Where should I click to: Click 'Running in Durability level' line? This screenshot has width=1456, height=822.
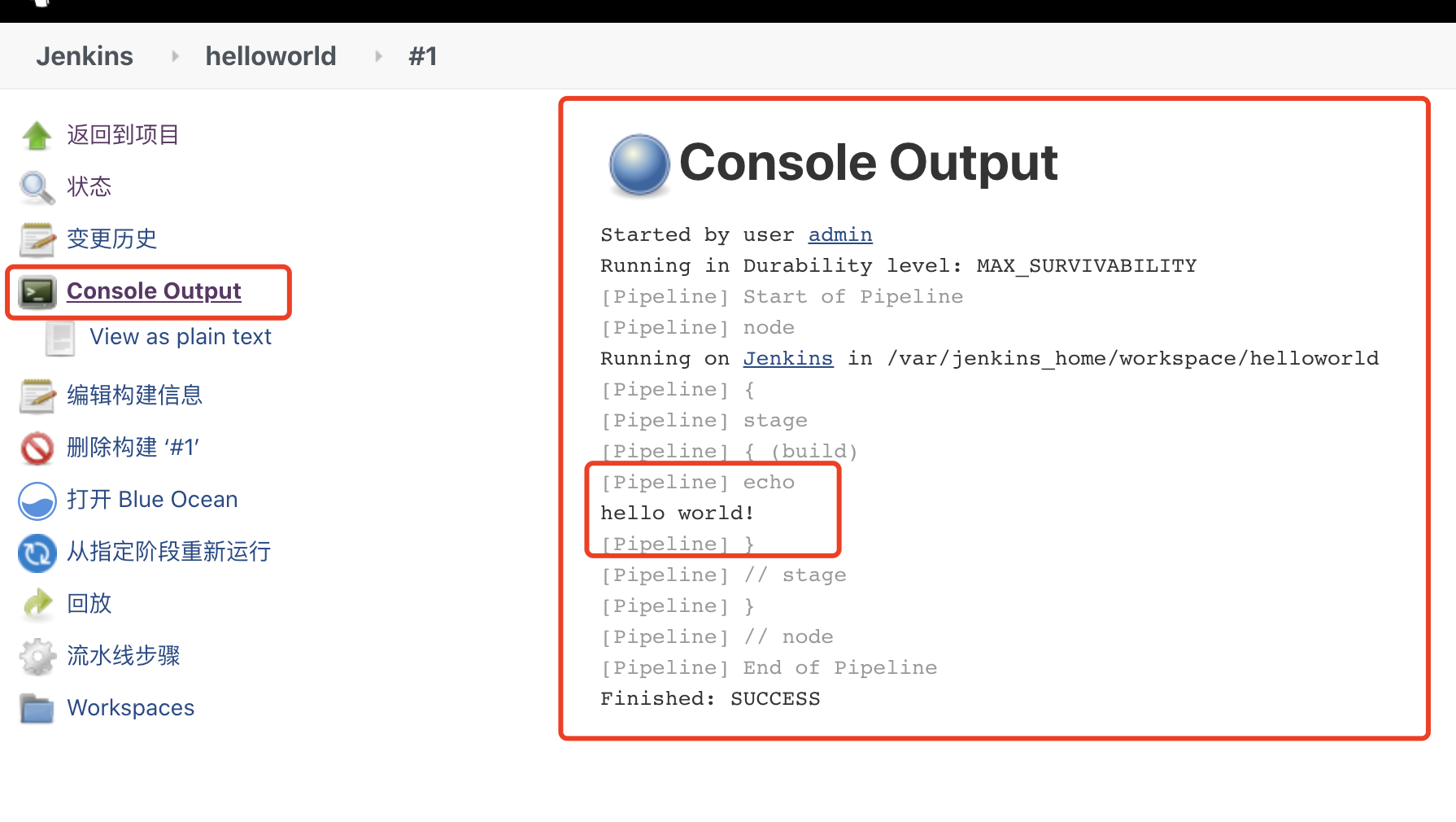coord(899,266)
